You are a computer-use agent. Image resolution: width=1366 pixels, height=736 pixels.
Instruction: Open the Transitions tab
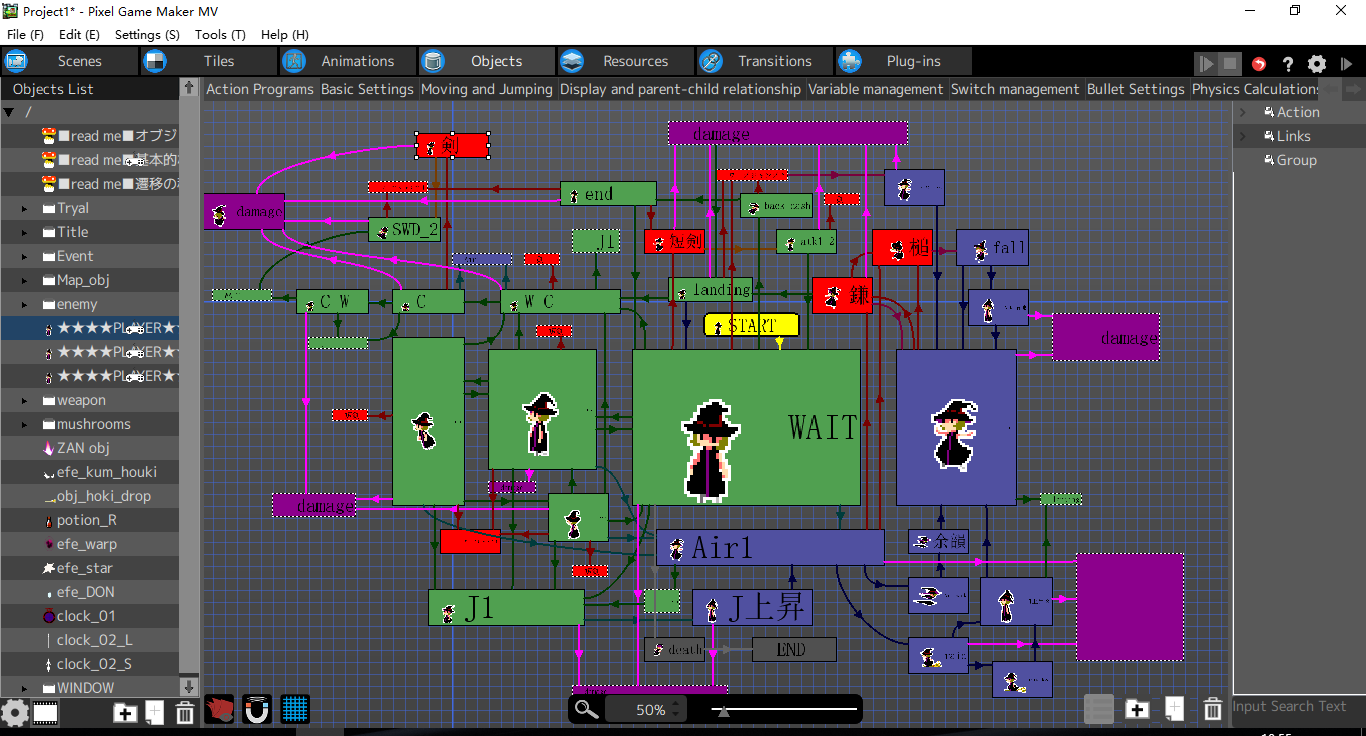tap(764, 61)
